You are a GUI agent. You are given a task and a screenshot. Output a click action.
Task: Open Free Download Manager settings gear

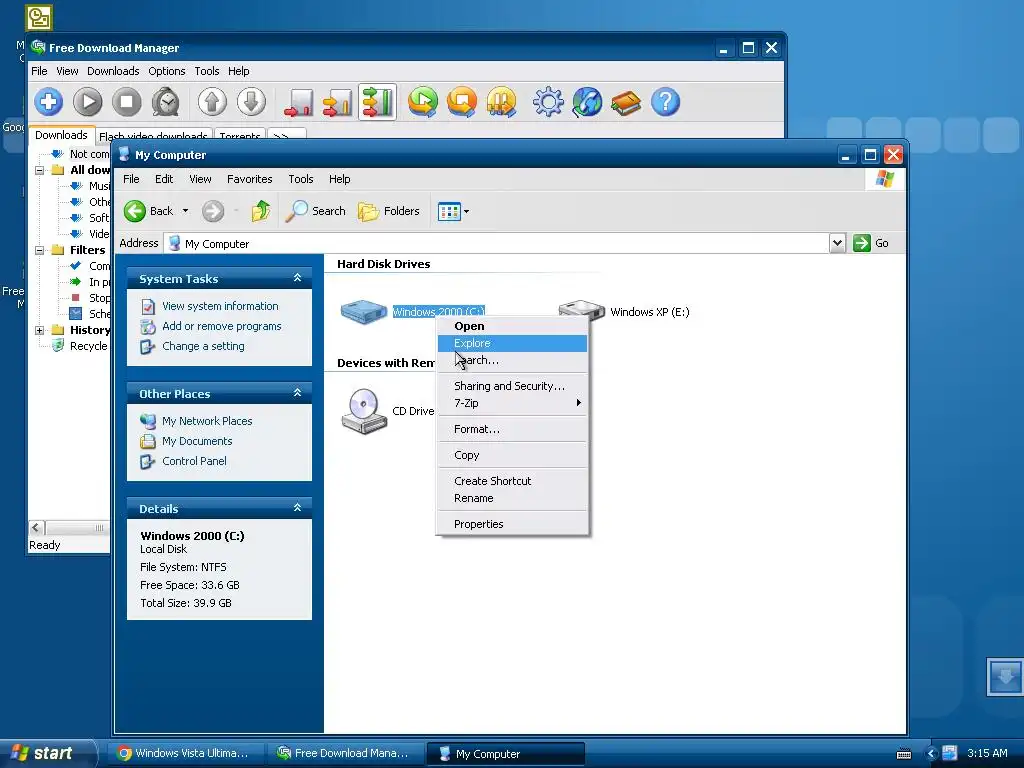click(548, 102)
